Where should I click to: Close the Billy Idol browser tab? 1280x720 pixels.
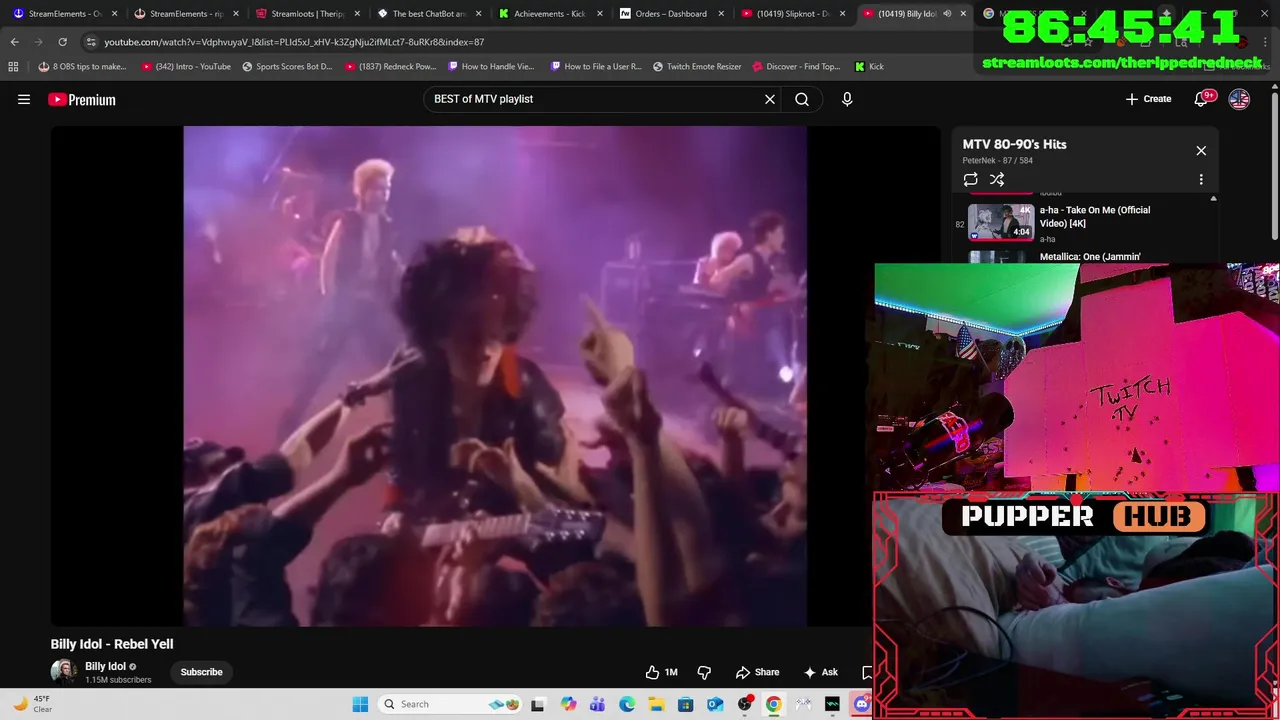tap(963, 14)
